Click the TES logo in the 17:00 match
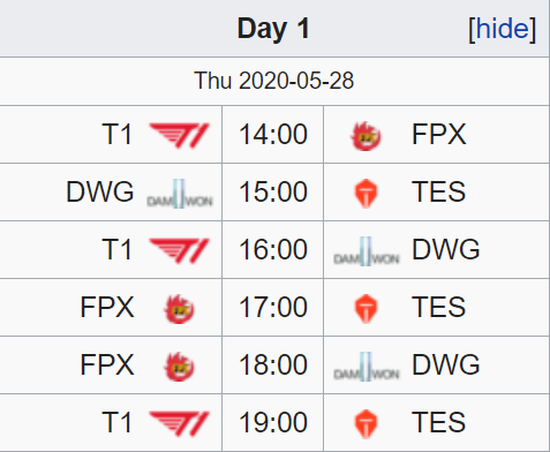Image resolution: width=550 pixels, height=452 pixels. 366,309
